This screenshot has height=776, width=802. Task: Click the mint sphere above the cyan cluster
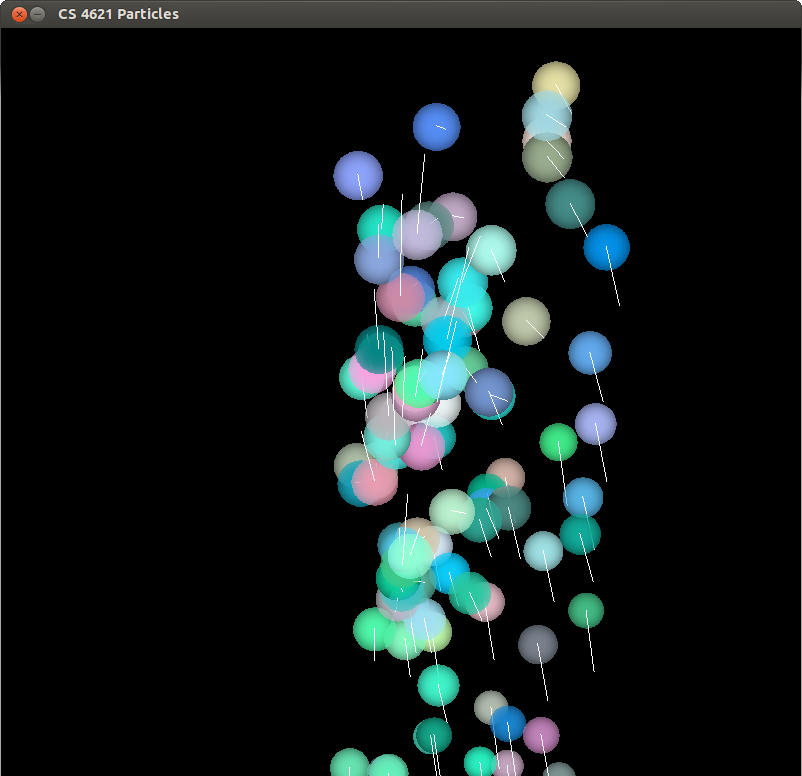tap(491, 250)
